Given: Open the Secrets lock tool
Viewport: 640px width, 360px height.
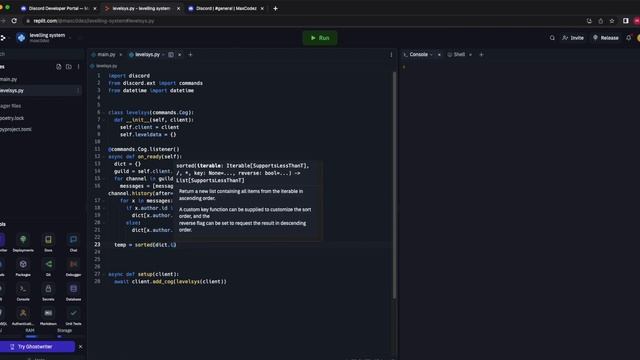Looking at the screenshot, I should pyautogui.click(x=48, y=289).
